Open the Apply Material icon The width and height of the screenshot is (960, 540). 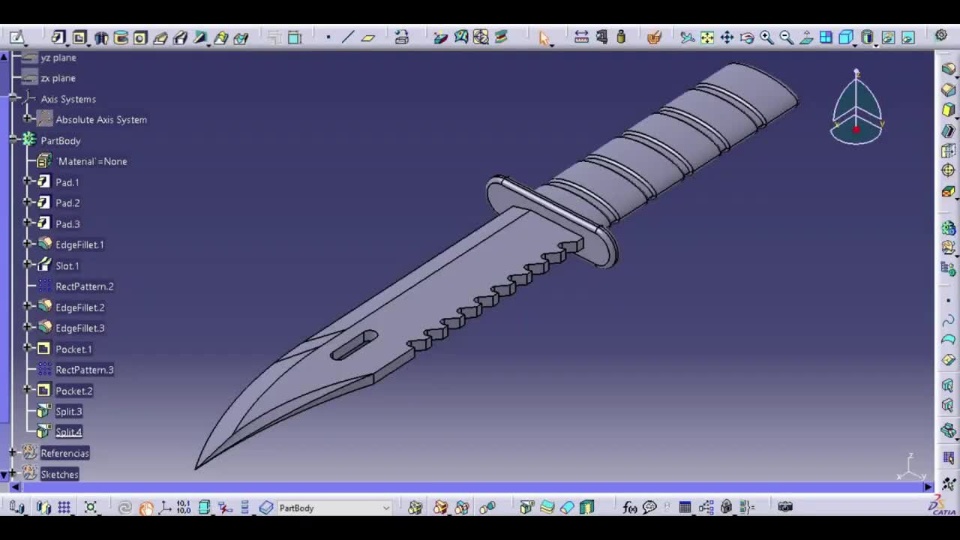coord(654,37)
